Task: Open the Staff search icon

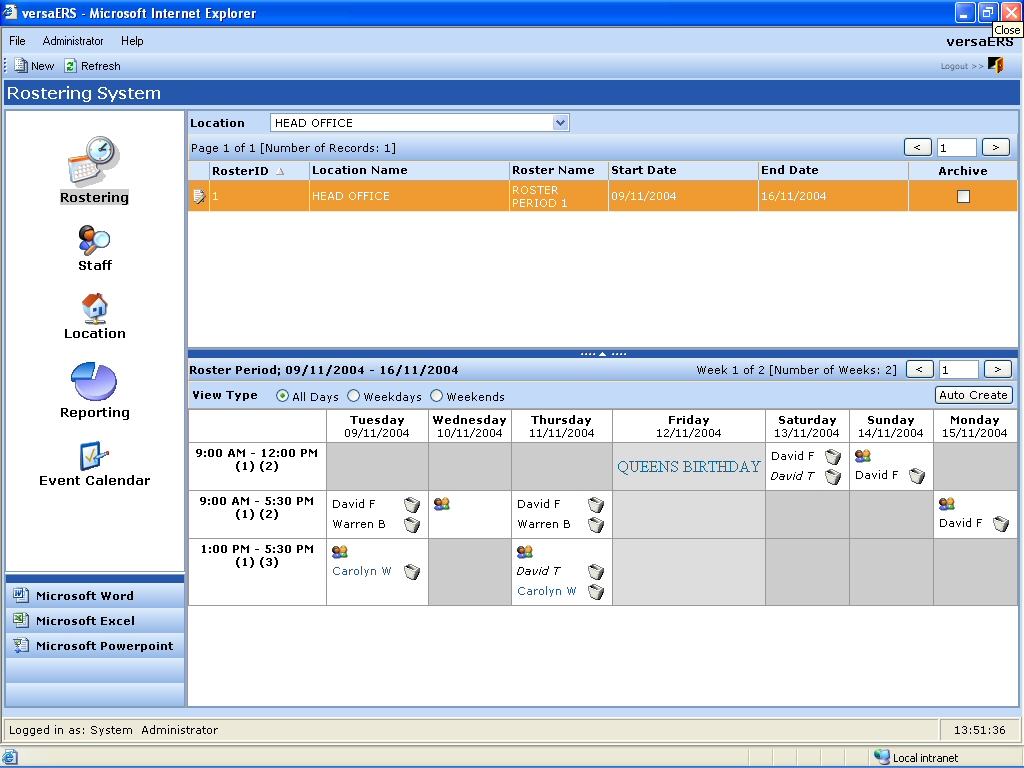Action: point(94,240)
